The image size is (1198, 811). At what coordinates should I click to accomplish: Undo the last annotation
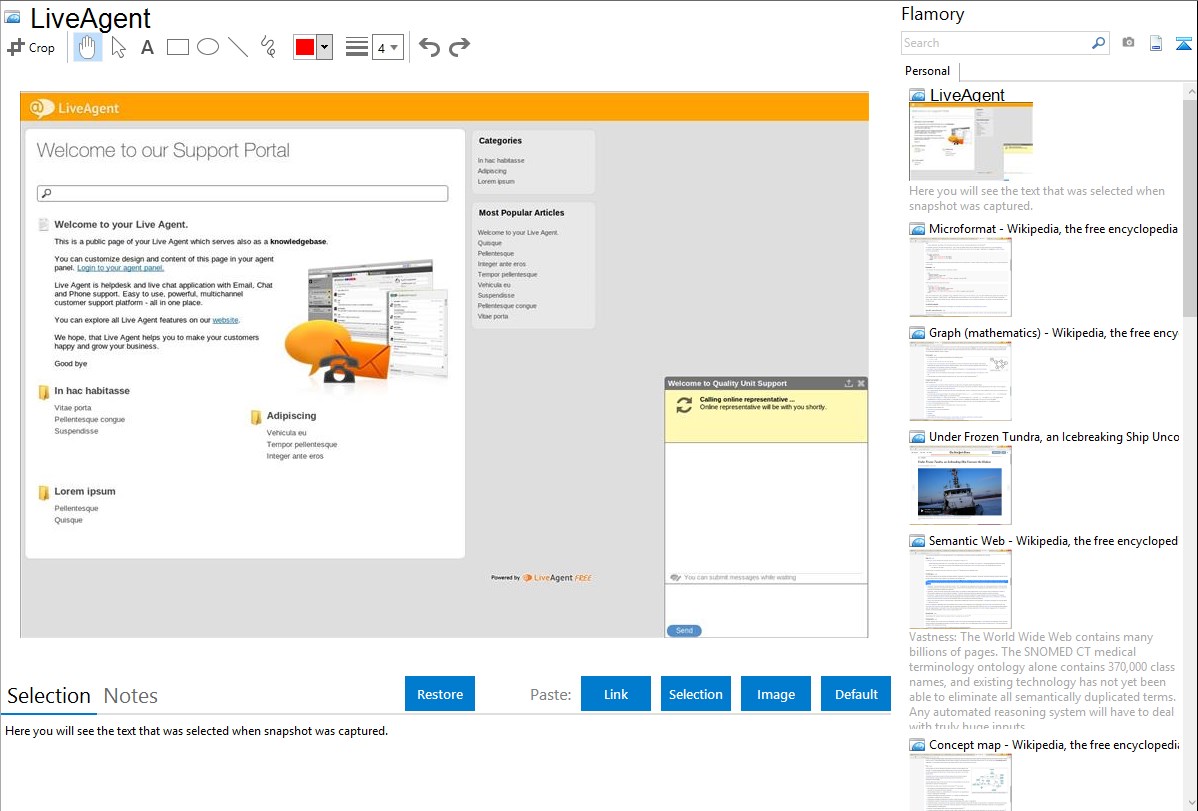click(429, 47)
